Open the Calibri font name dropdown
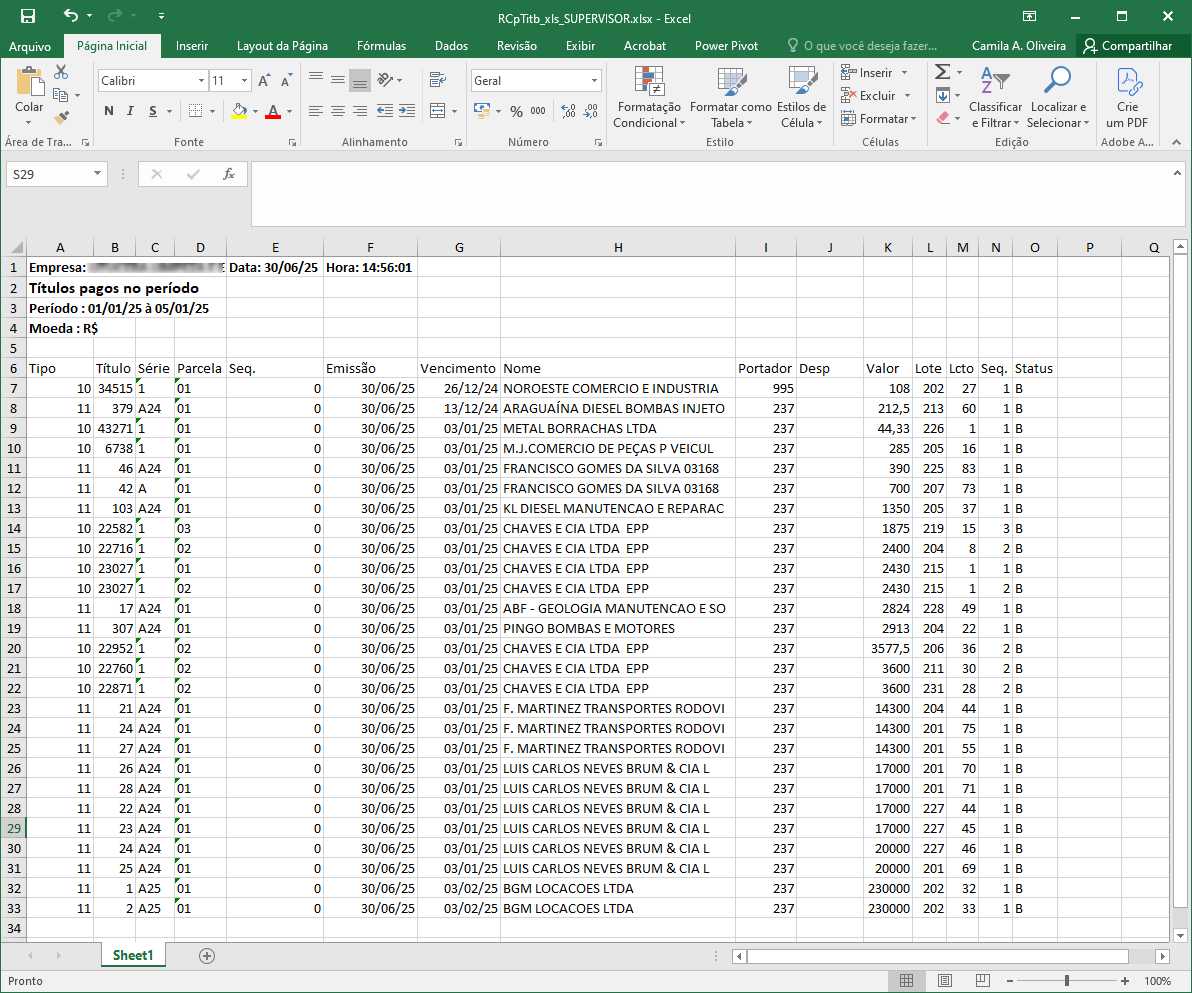The width and height of the screenshot is (1192, 993). click(x=201, y=81)
